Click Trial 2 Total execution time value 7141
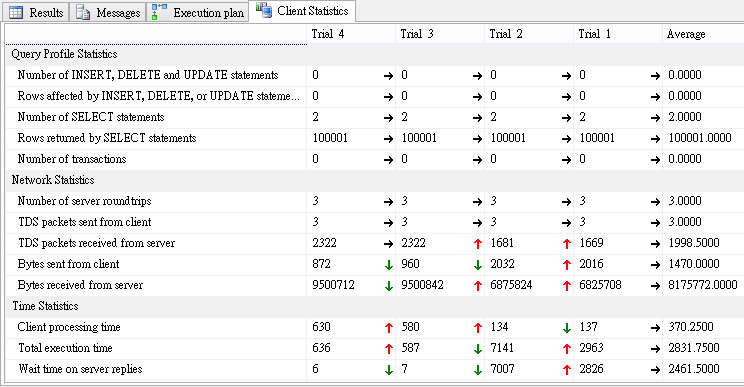The width and height of the screenshot is (744, 387). 502,348
